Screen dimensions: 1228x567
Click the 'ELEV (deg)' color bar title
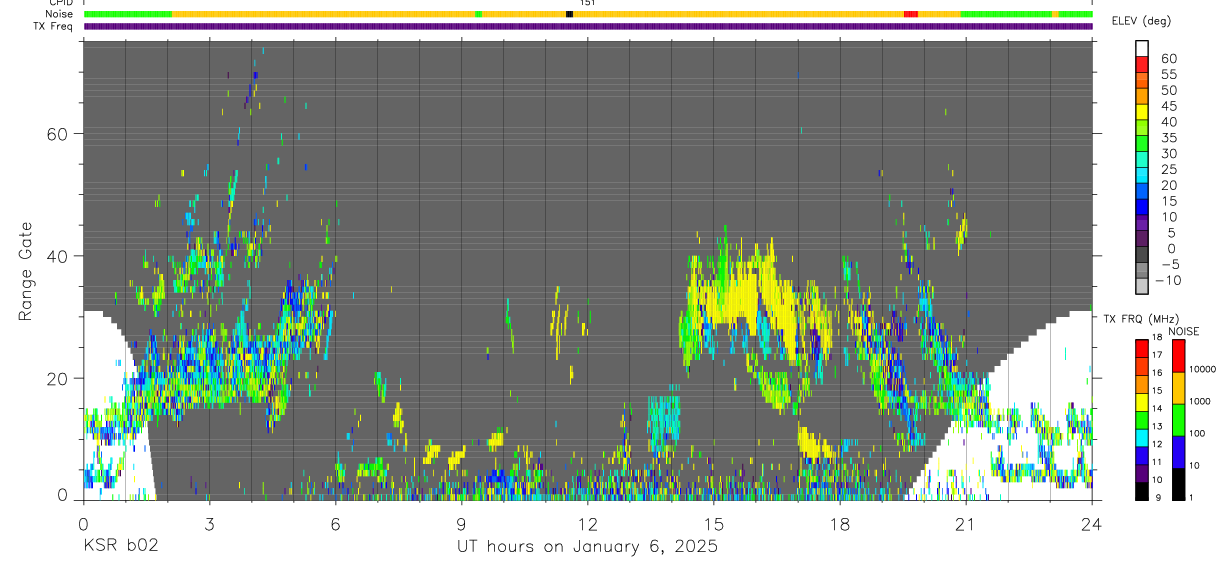click(x=1141, y=21)
